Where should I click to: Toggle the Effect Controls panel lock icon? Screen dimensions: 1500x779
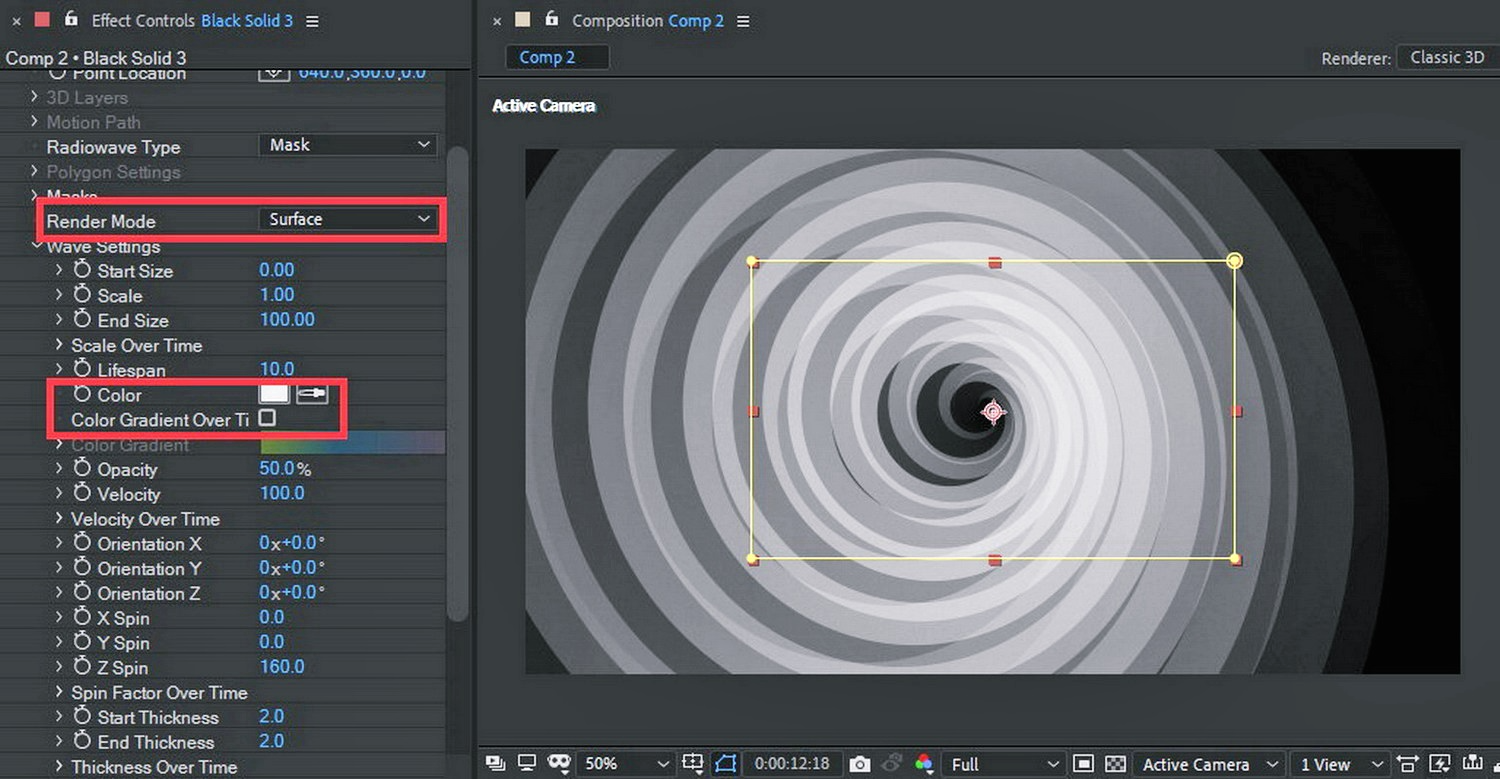pos(70,19)
